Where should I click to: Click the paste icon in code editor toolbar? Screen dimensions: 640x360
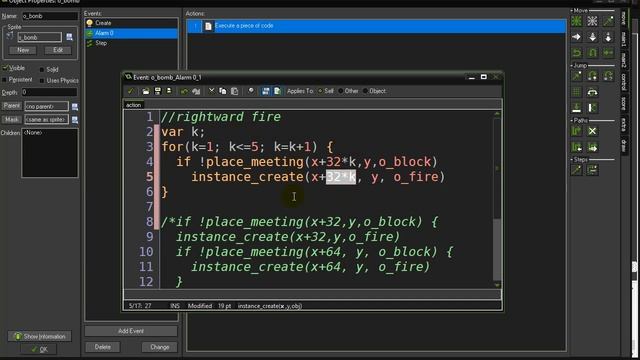click(x=235, y=91)
